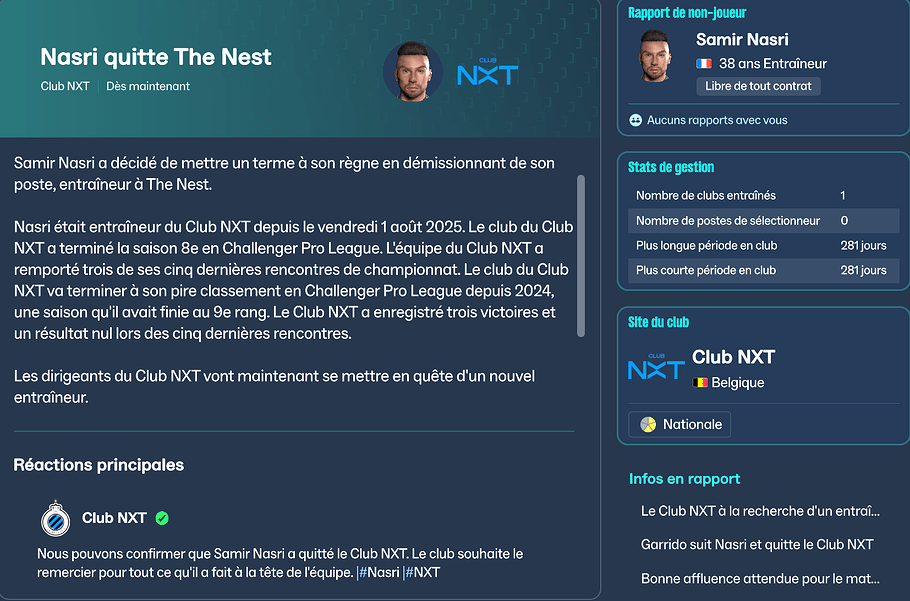
Task: Click the Club NXT name in Site du club
Action: tap(733, 357)
